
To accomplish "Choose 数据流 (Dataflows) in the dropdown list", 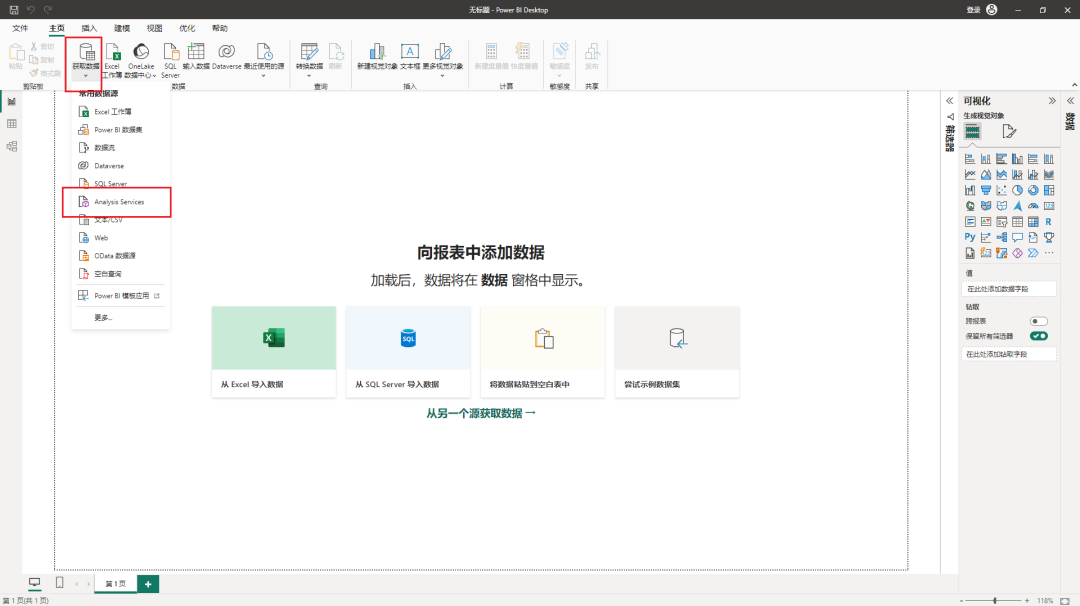I will point(121,147).
